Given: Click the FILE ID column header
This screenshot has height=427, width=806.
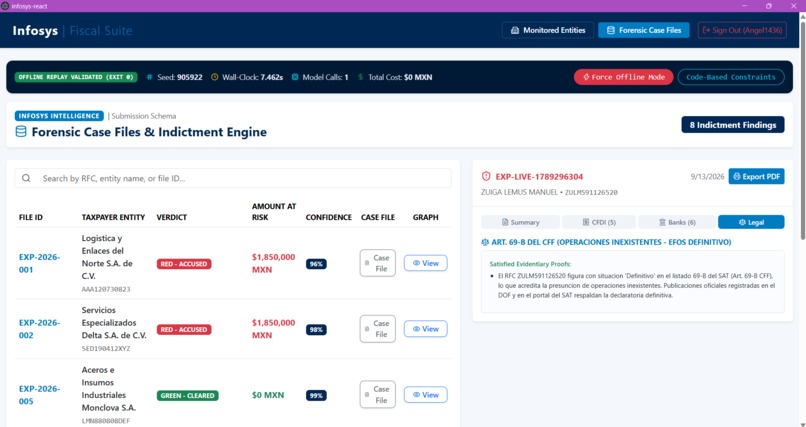Looking at the screenshot, I should click(x=31, y=217).
